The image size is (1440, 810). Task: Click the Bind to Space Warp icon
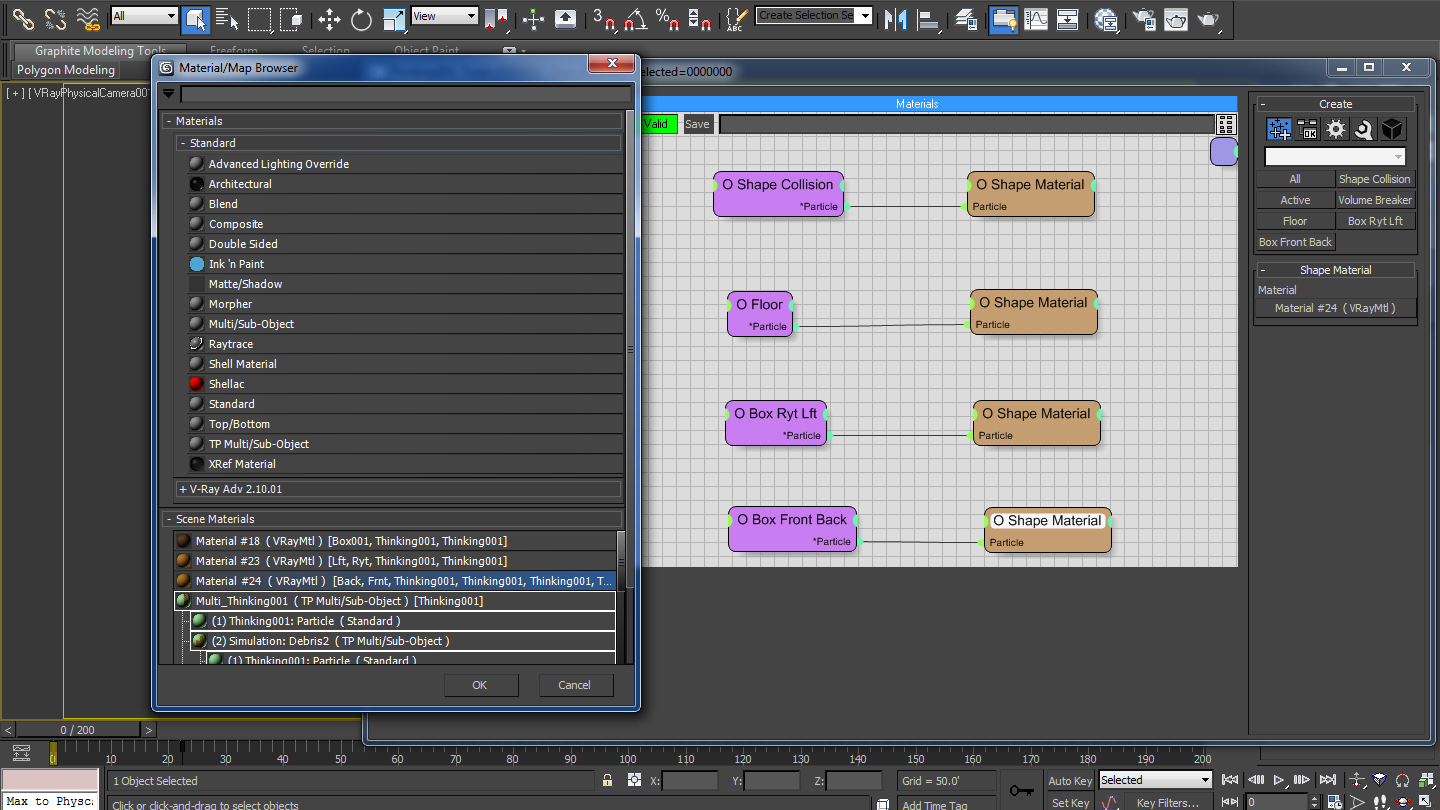pyautogui.click(x=88, y=18)
